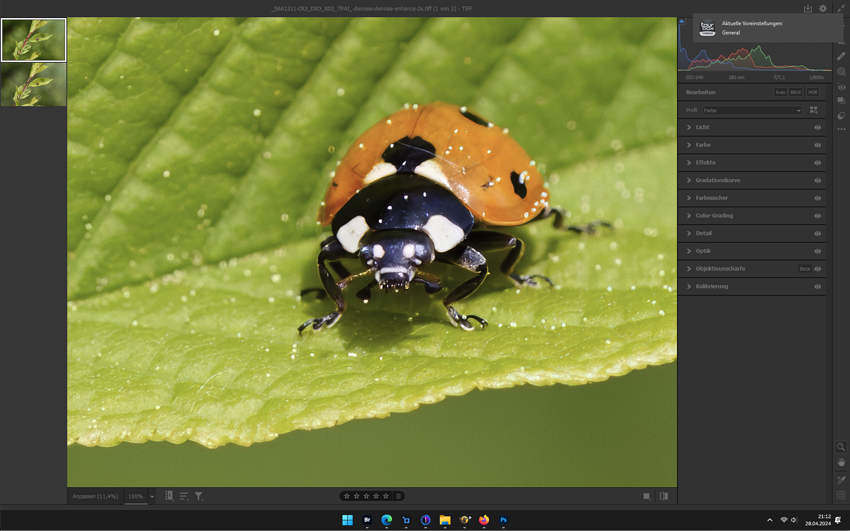Select the Zoom tool in right toolbar
This screenshot has width=850, height=531.
tap(841, 447)
